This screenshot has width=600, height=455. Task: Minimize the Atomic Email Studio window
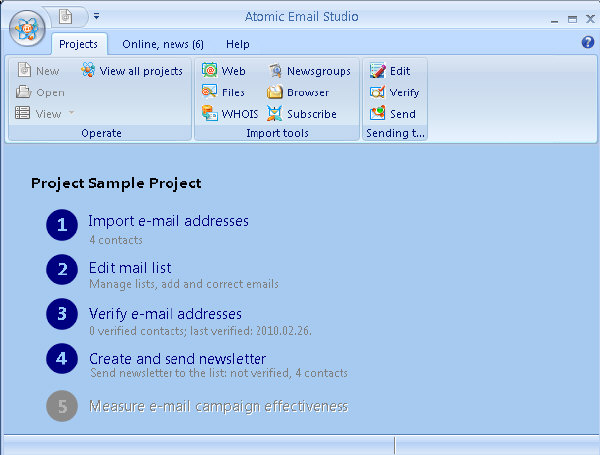554,20
